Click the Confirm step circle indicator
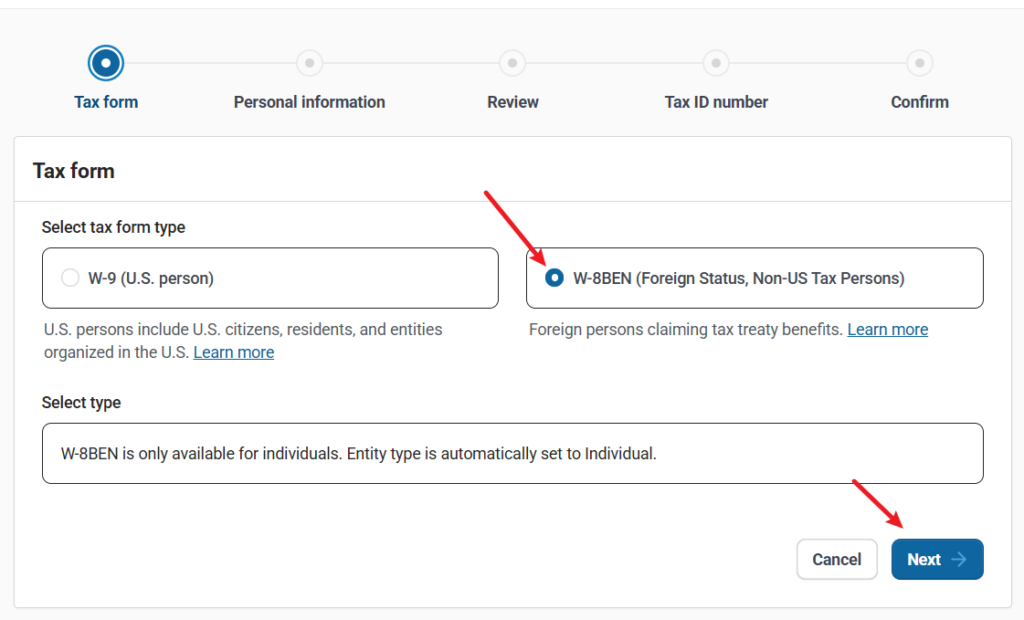Image resolution: width=1024 pixels, height=620 pixels. pos(919,63)
